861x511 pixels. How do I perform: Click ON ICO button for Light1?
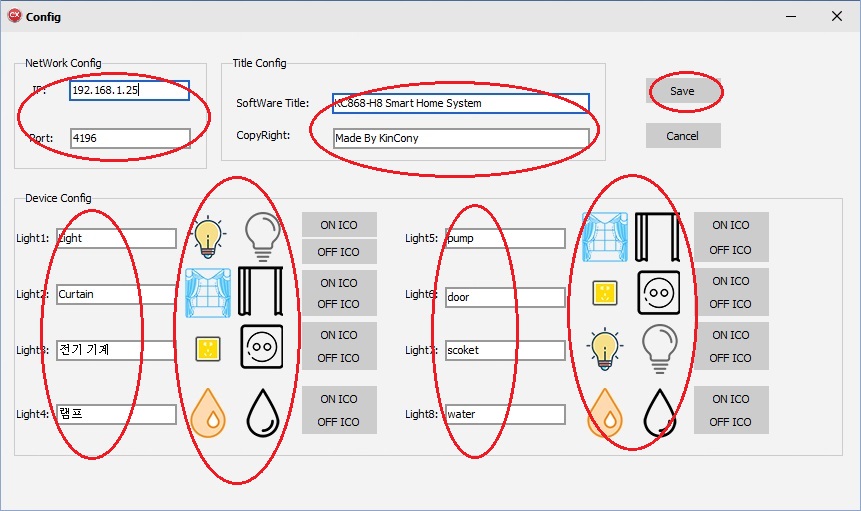[339, 225]
